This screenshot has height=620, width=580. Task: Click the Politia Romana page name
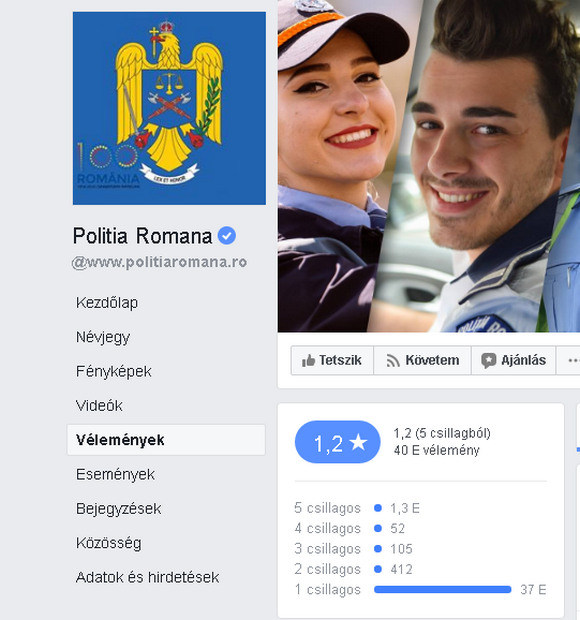(x=142, y=236)
